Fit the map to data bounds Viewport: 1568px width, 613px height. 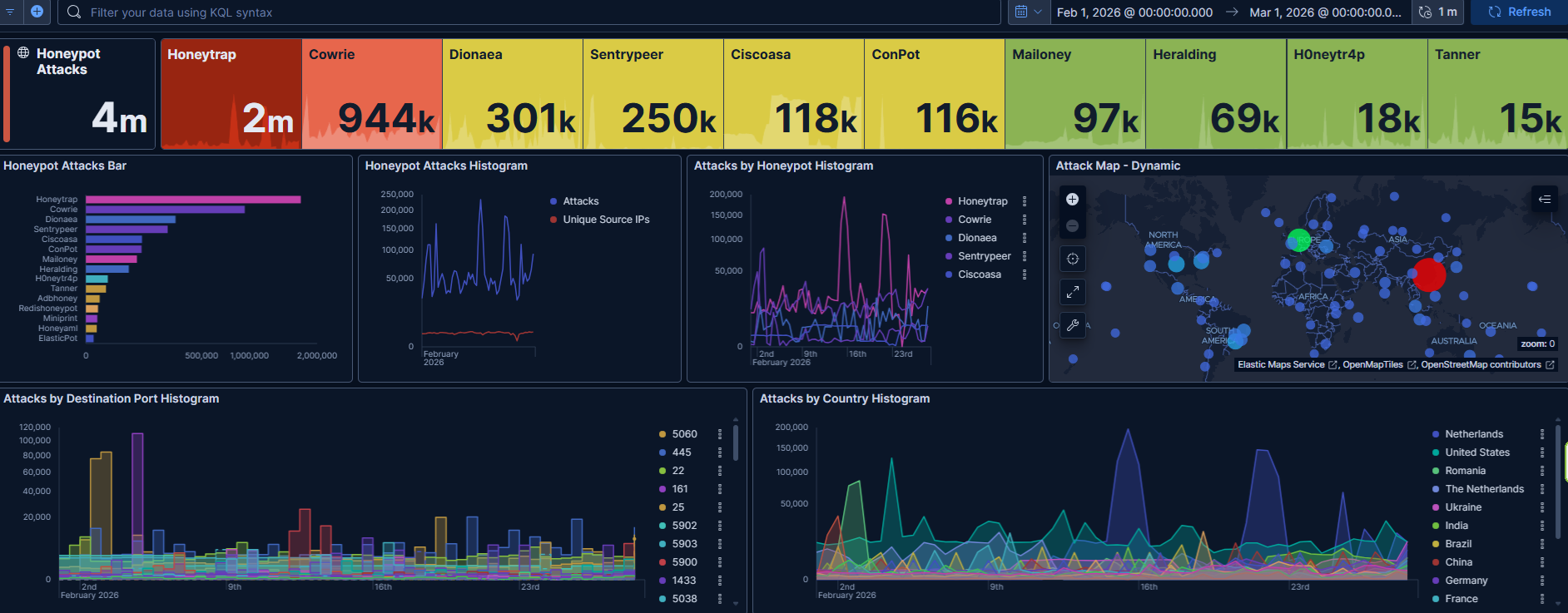[1072, 259]
